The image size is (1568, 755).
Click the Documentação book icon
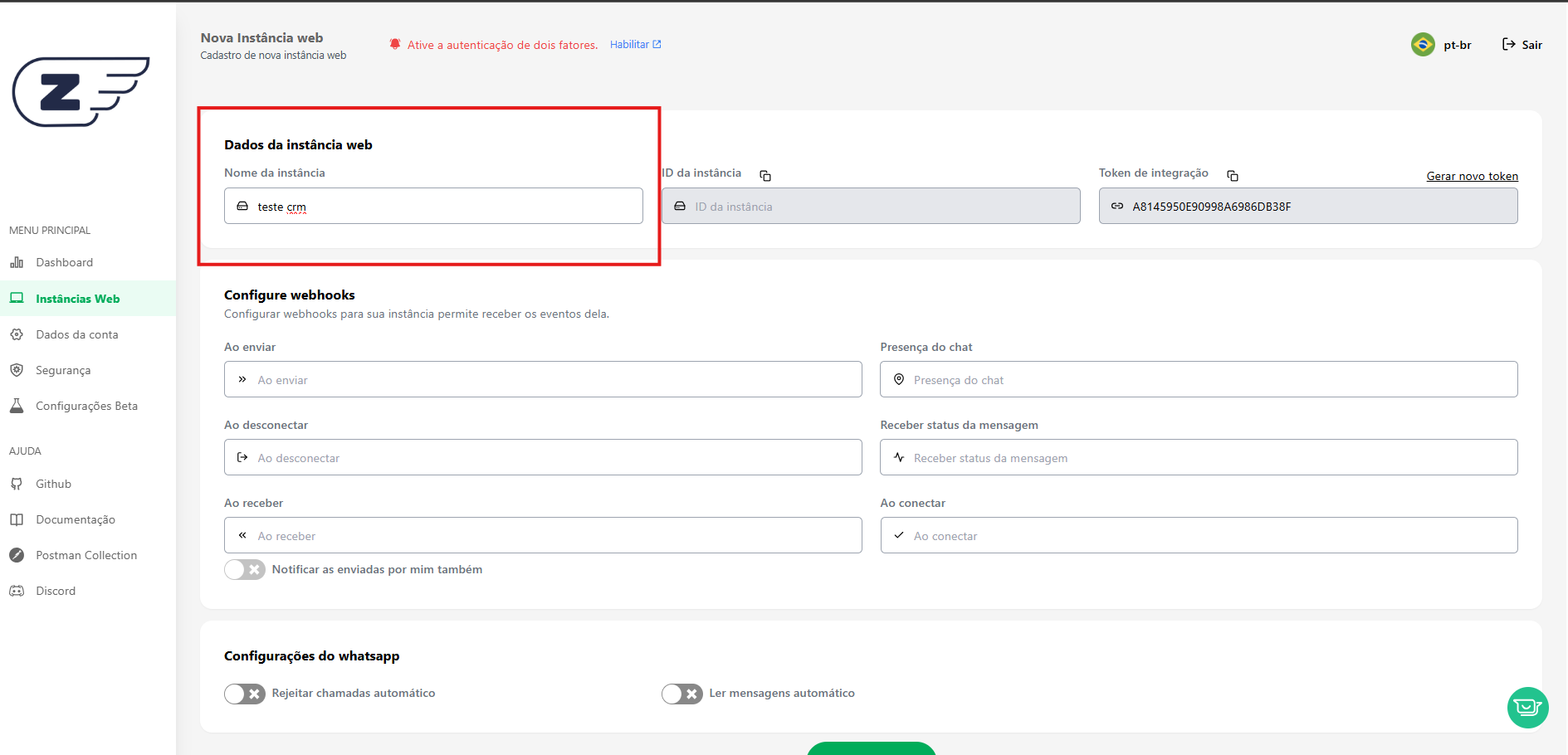[17, 519]
